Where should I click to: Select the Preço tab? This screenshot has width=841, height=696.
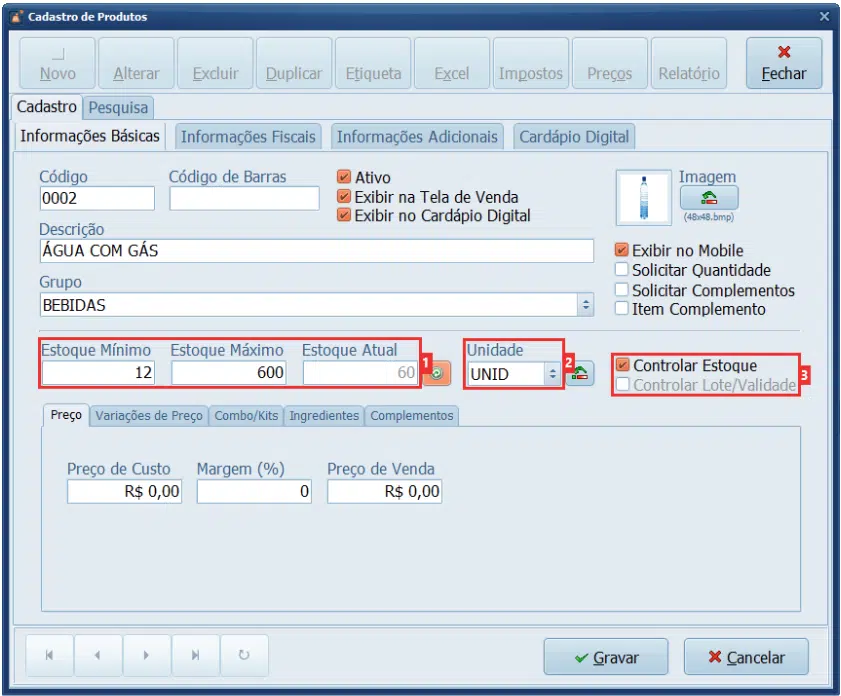66,415
